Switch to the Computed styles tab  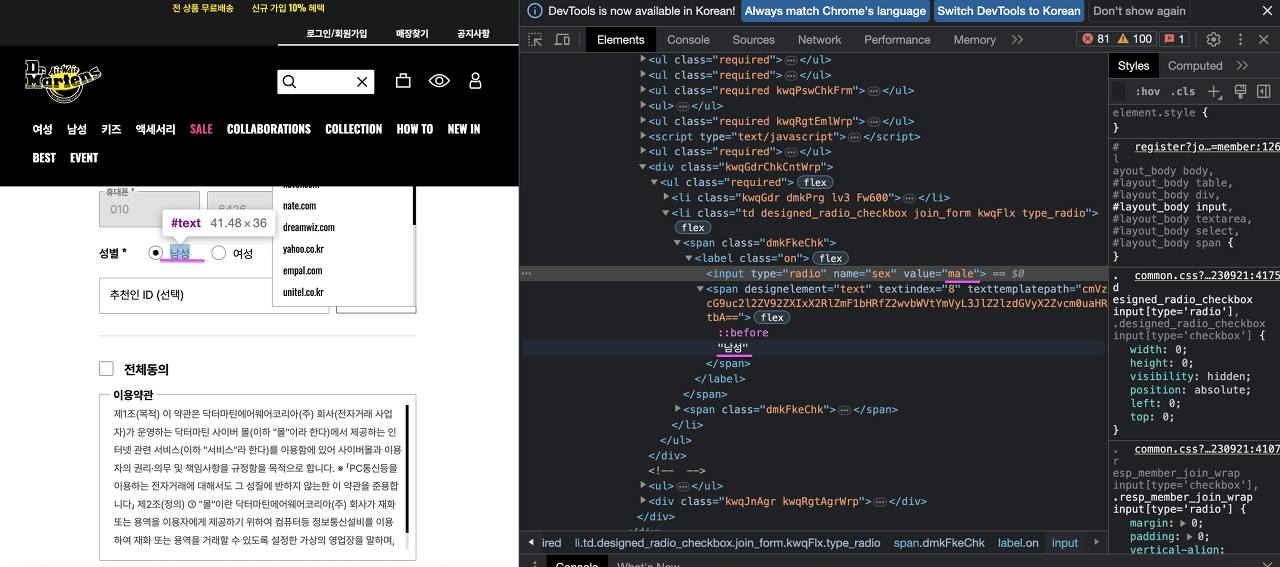[x=1195, y=65]
